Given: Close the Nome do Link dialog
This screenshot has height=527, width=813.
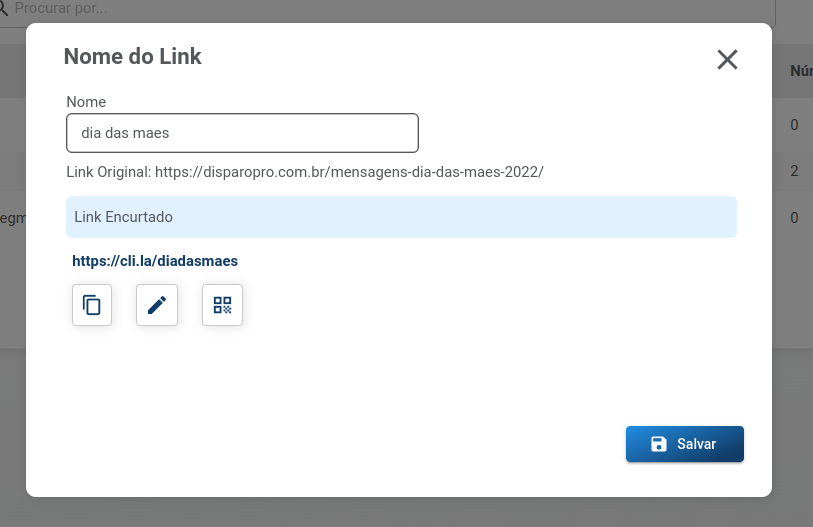Looking at the screenshot, I should pos(727,59).
